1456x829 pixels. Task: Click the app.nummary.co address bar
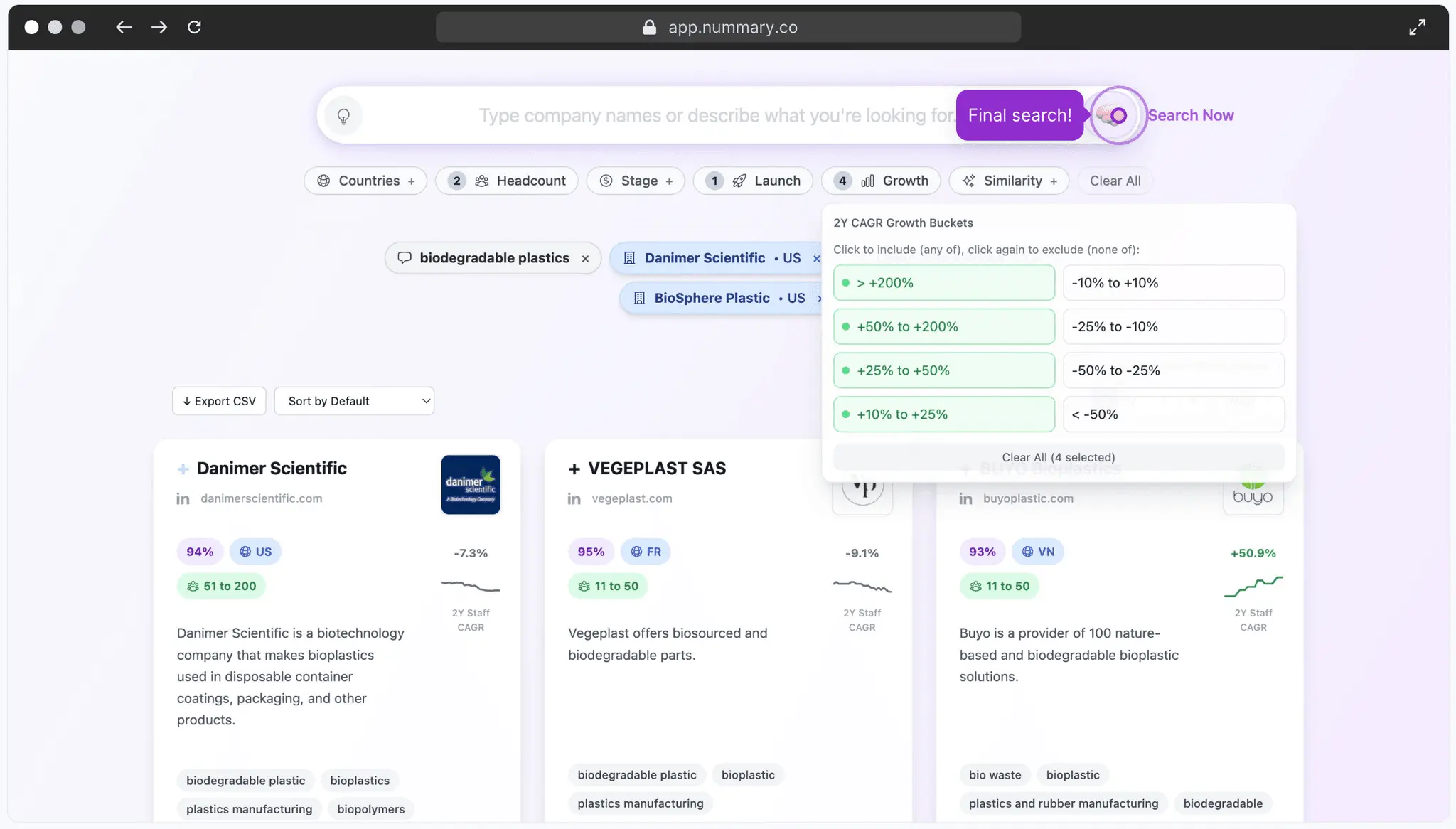[x=728, y=27]
